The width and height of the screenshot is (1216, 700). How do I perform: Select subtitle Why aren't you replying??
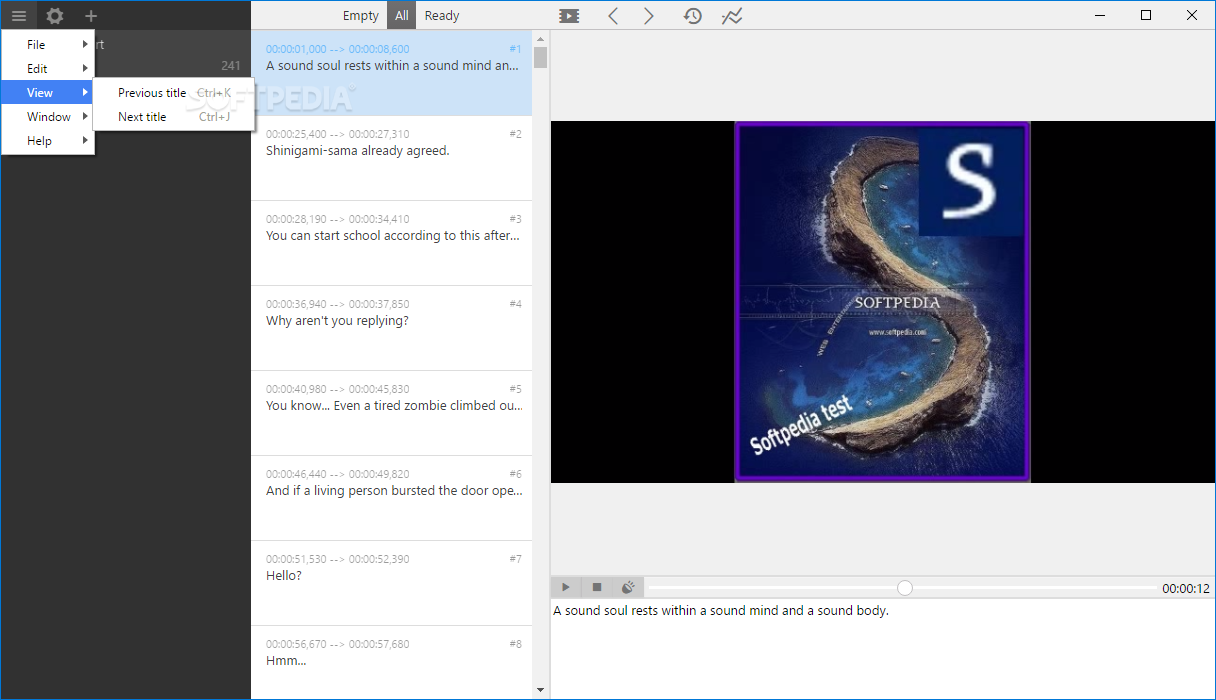[x=391, y=328]
